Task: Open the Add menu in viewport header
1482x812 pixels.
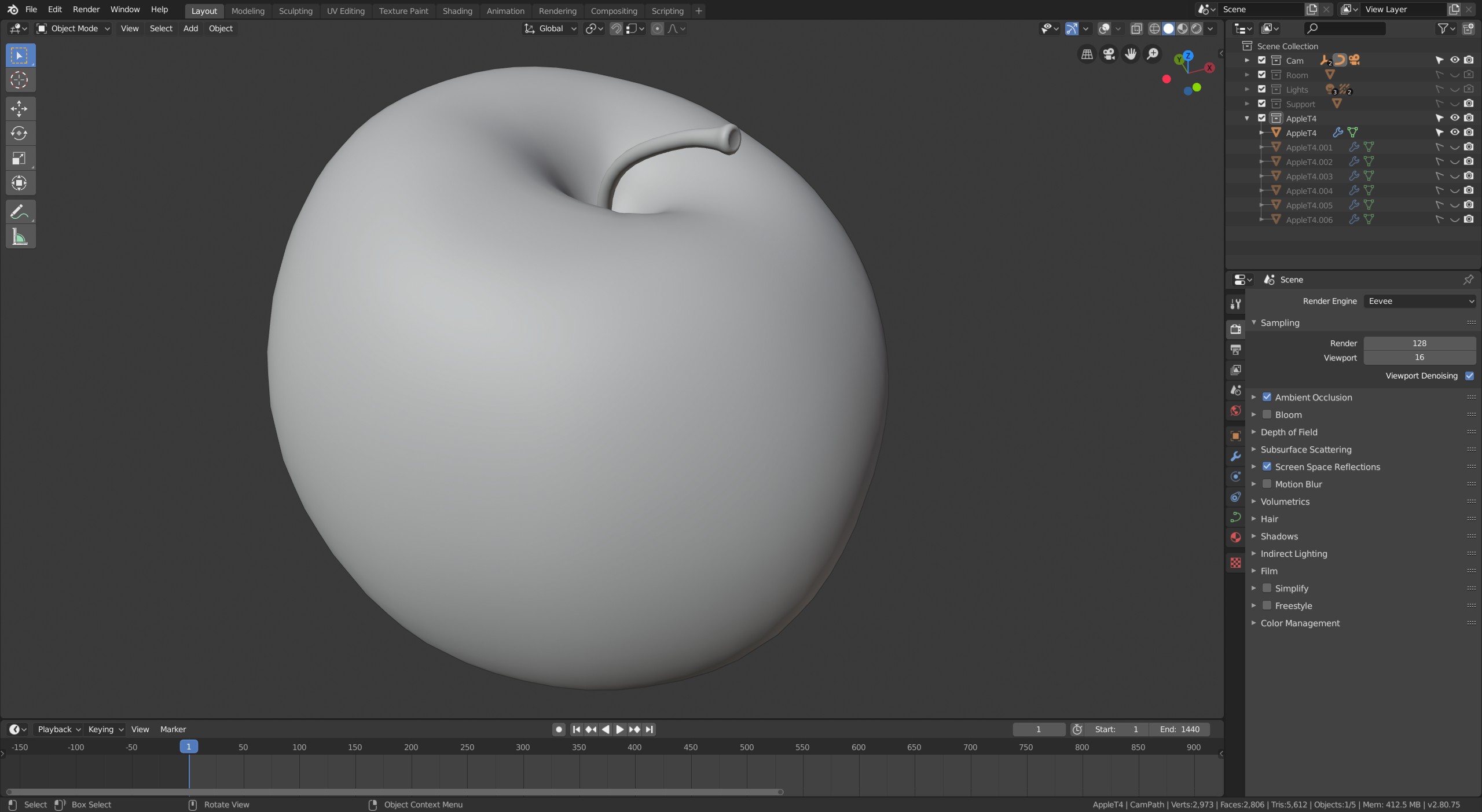Action: point(190,28)
